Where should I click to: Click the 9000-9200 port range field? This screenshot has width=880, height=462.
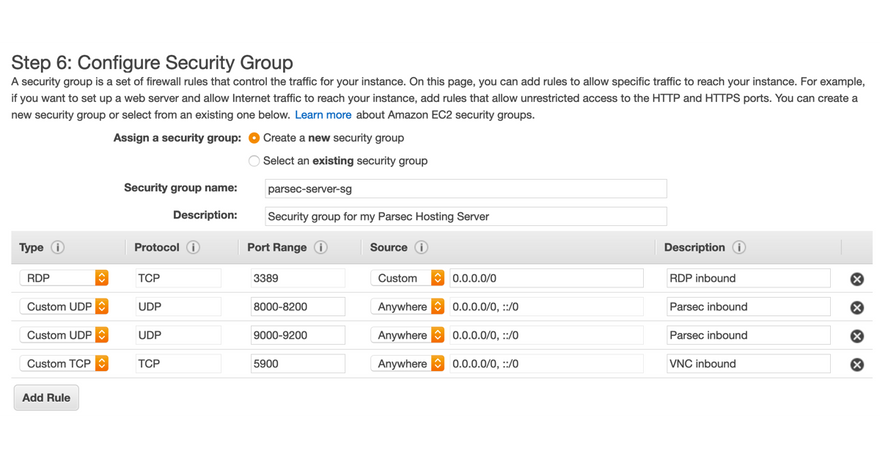point(297,335)
